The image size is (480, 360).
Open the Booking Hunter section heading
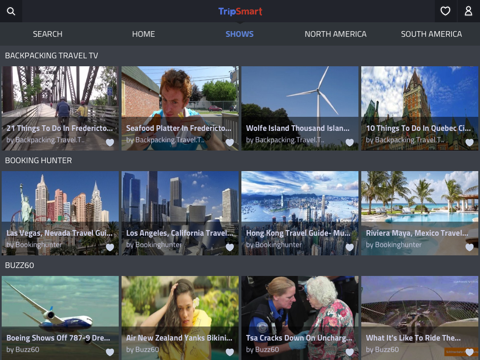(38, 160)
